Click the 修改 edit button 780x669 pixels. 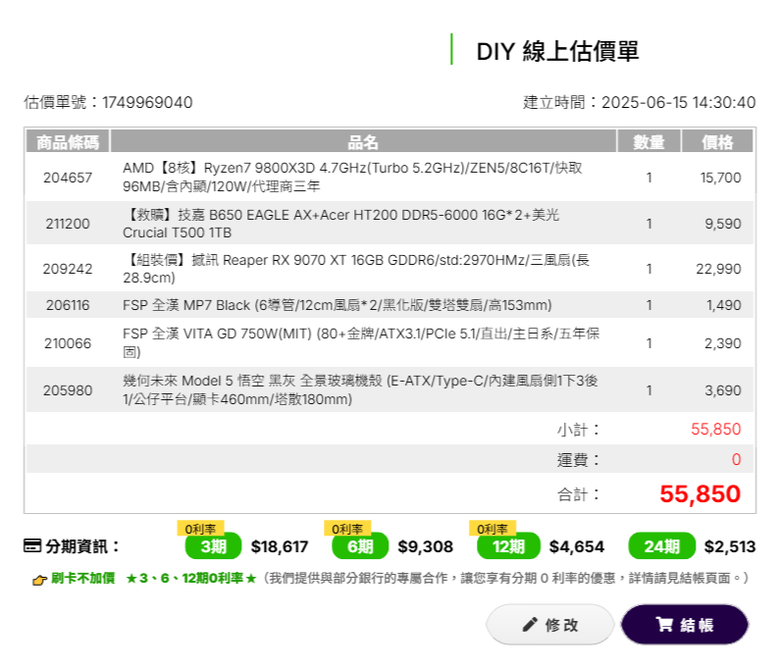pyautogui.click(x=550, y=624)
